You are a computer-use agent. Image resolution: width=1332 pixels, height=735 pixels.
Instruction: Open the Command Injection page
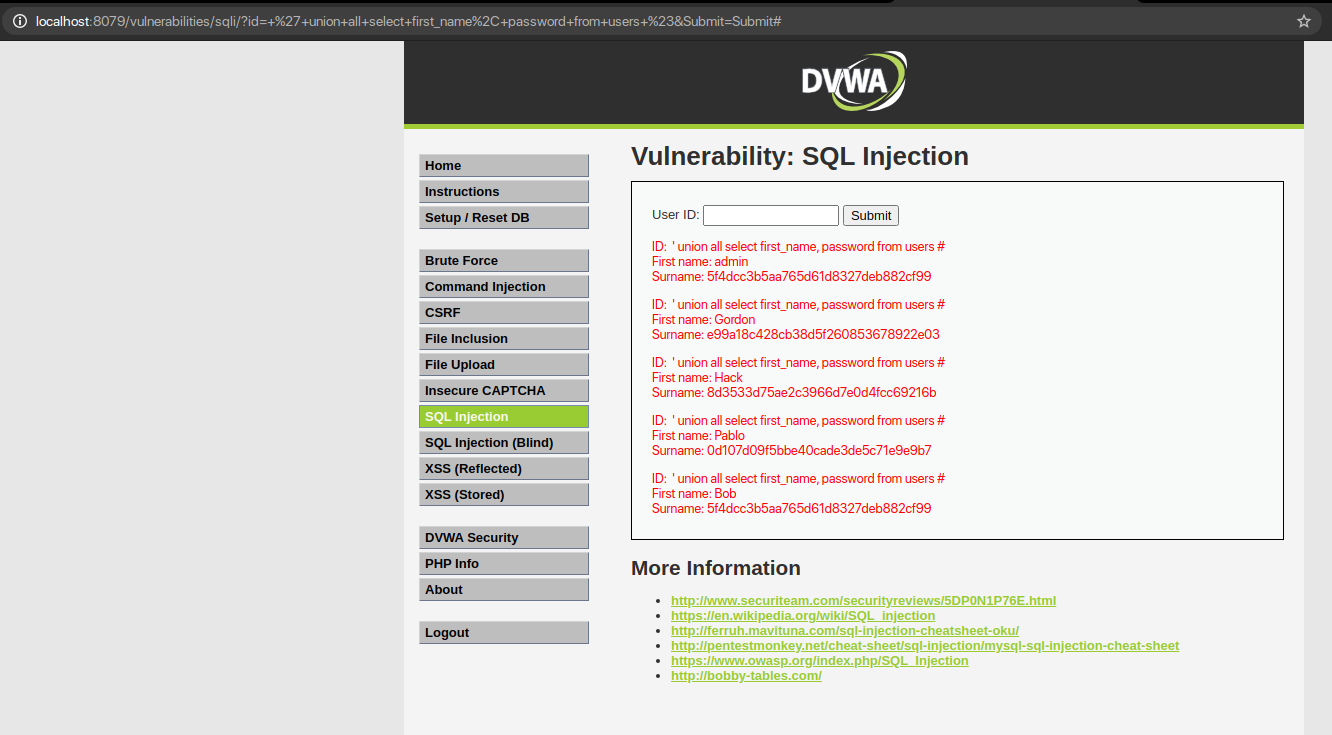[504, 287]
